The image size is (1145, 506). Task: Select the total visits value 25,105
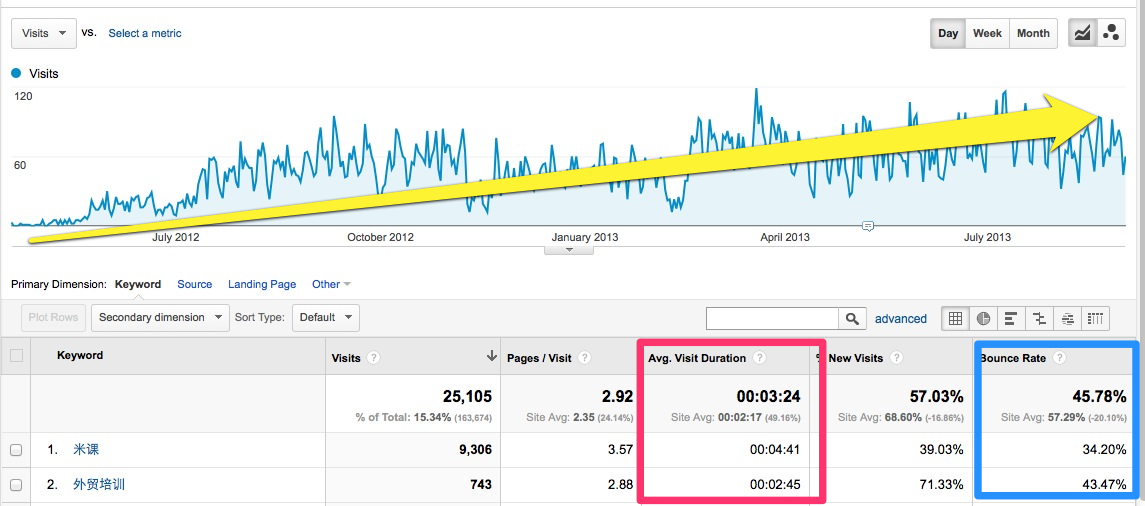click(467, 396)
